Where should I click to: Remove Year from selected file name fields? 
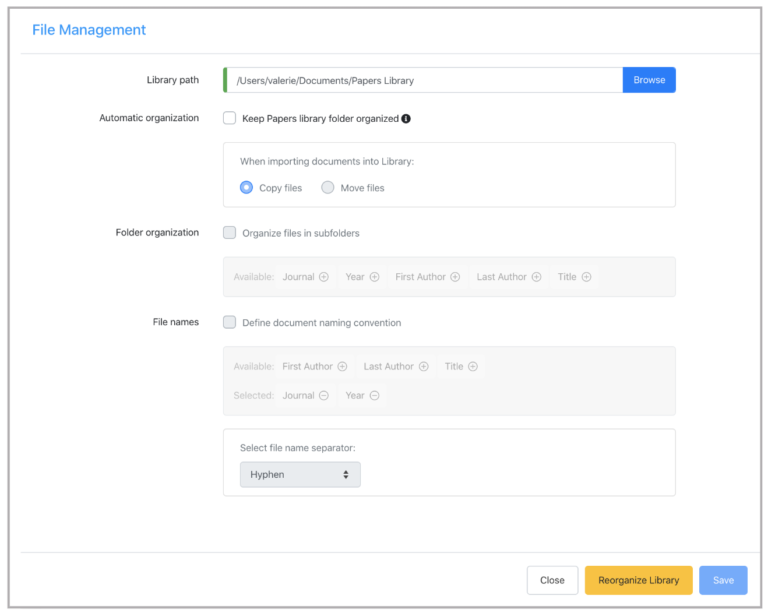pyautogui.click(x=375, y=396)
